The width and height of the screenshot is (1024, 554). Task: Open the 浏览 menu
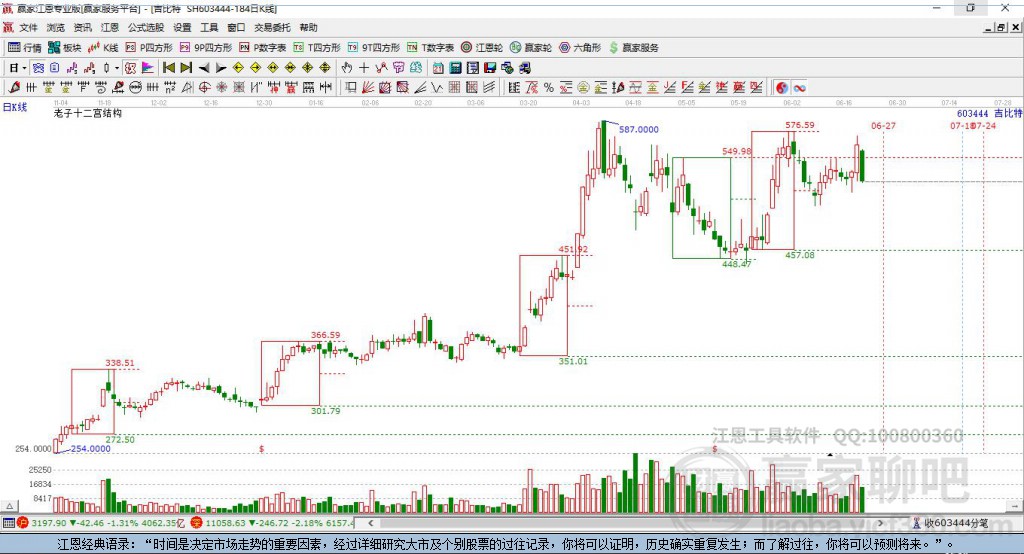56,27
